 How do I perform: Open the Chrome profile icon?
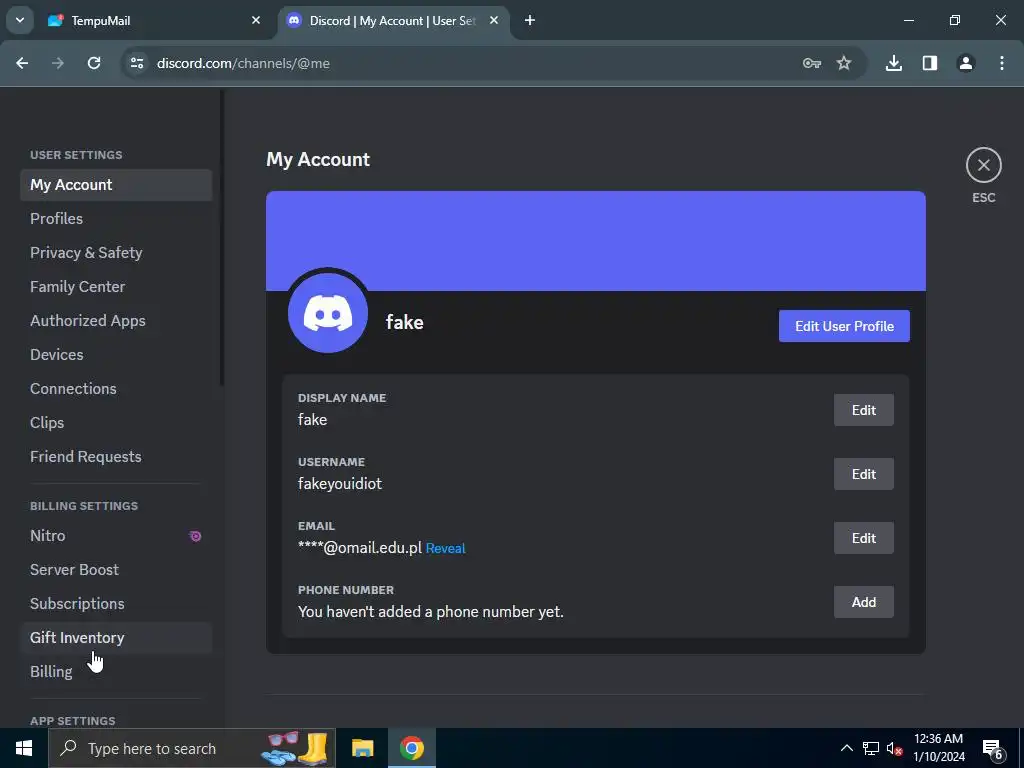(966, 63)
